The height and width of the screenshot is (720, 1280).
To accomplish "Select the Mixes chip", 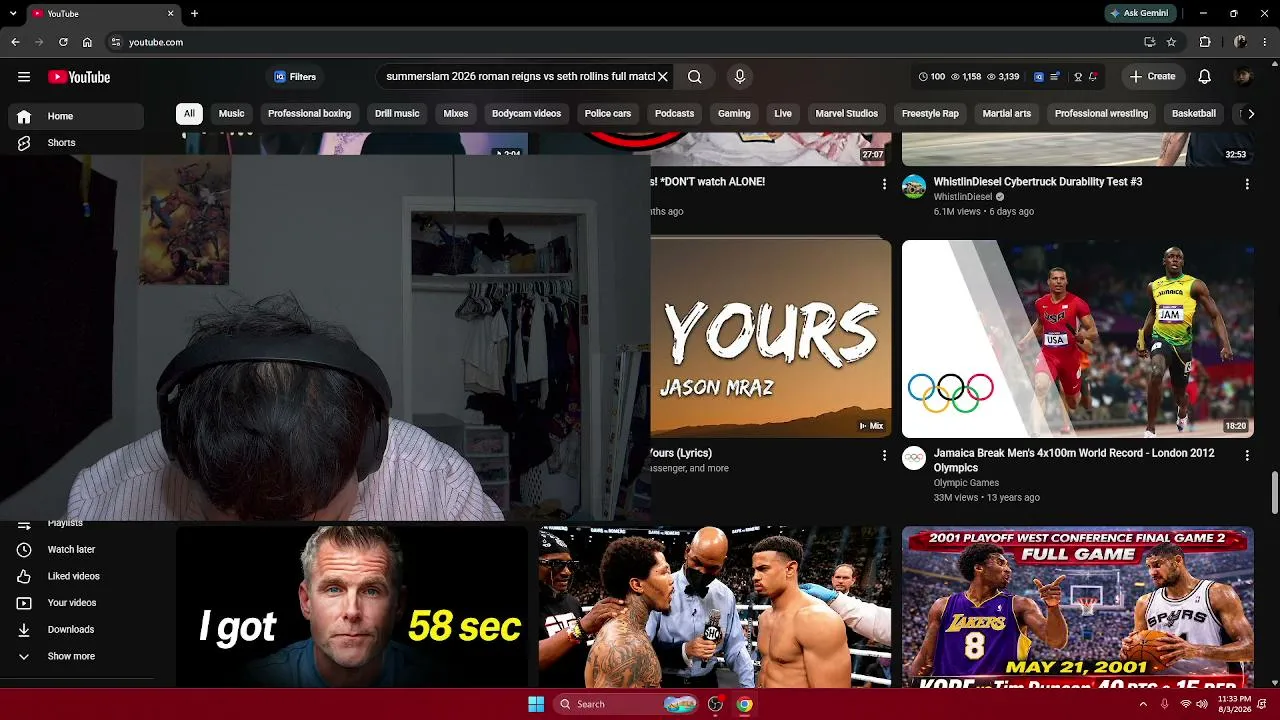I will [456, 114].
